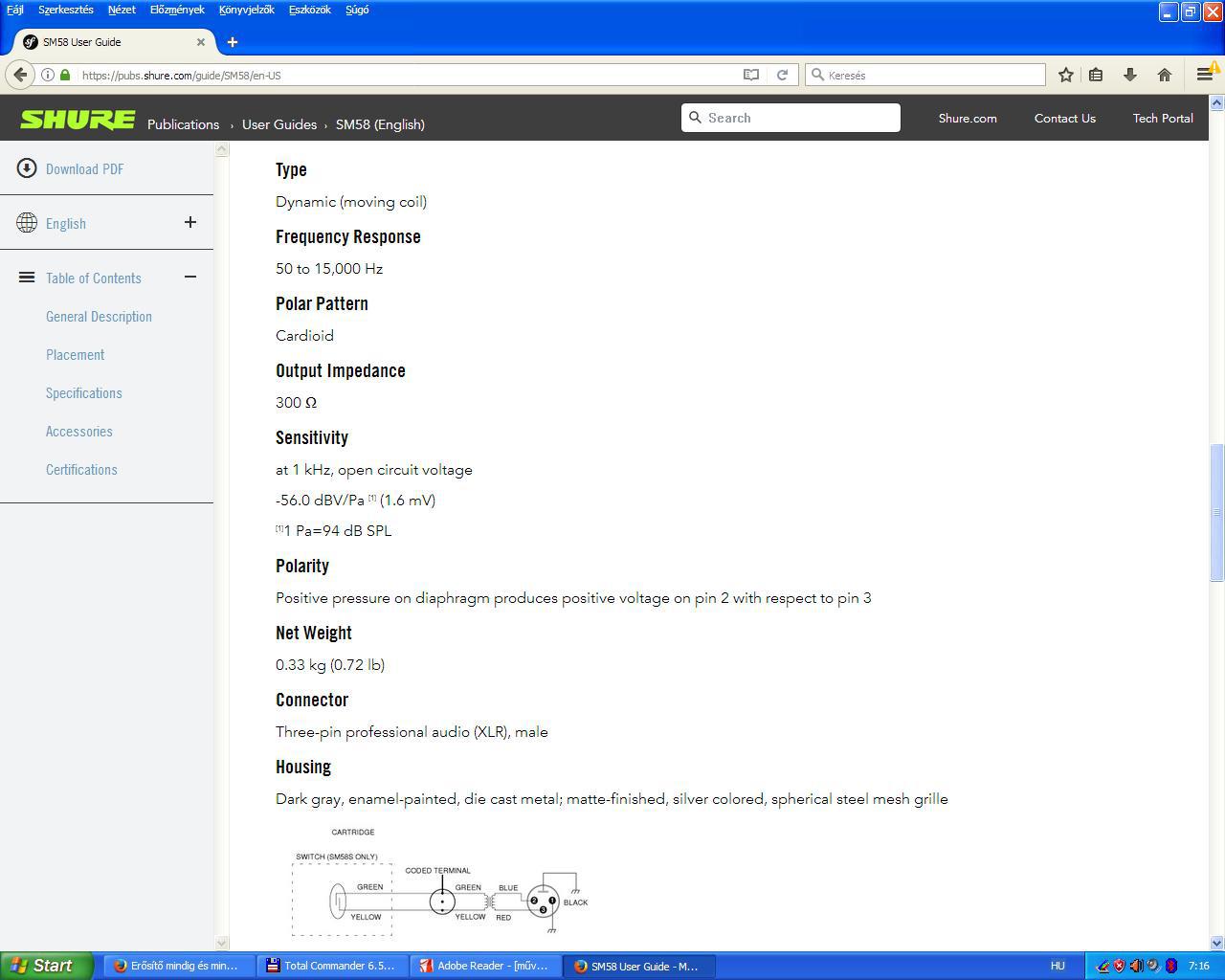This screenshot has height=980, width=1225.
Task: Click the Keresés browser search box
Action: [925, 75]
